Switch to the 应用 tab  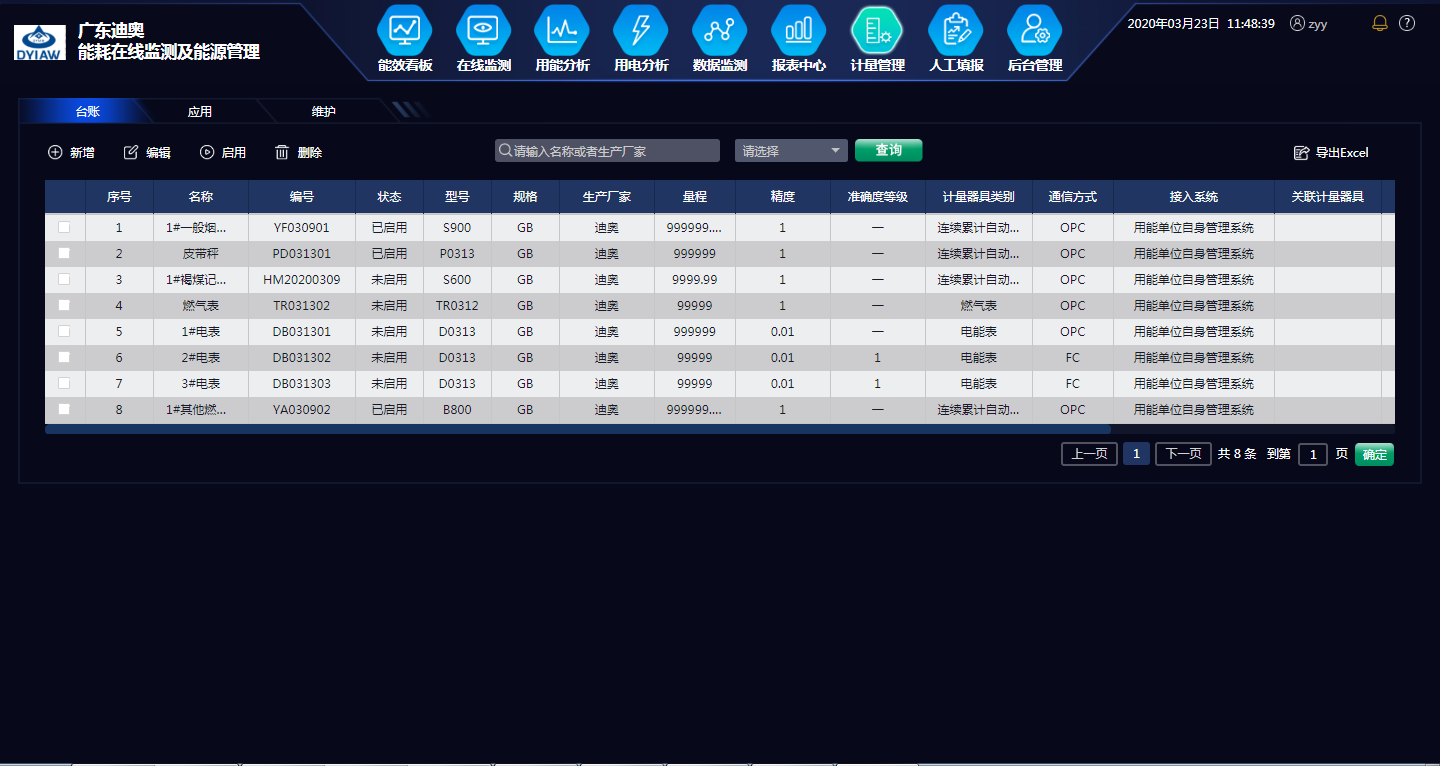200,112
